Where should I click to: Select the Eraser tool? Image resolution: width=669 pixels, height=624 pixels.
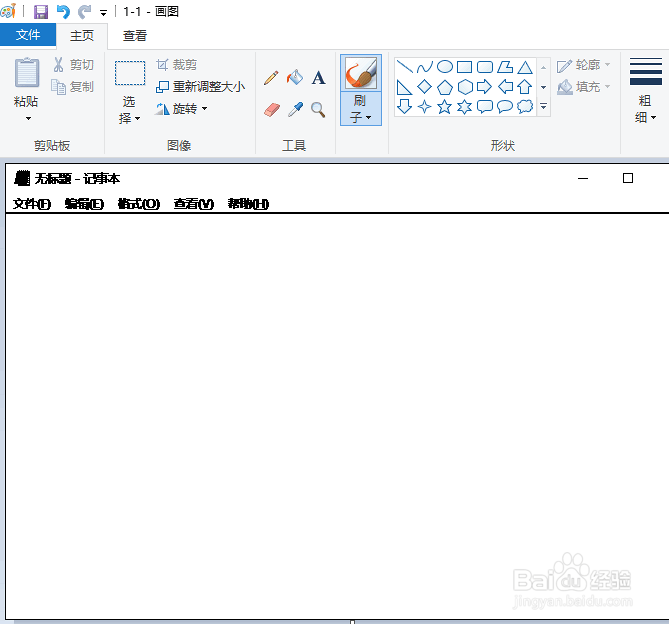[x=271, y=110]
